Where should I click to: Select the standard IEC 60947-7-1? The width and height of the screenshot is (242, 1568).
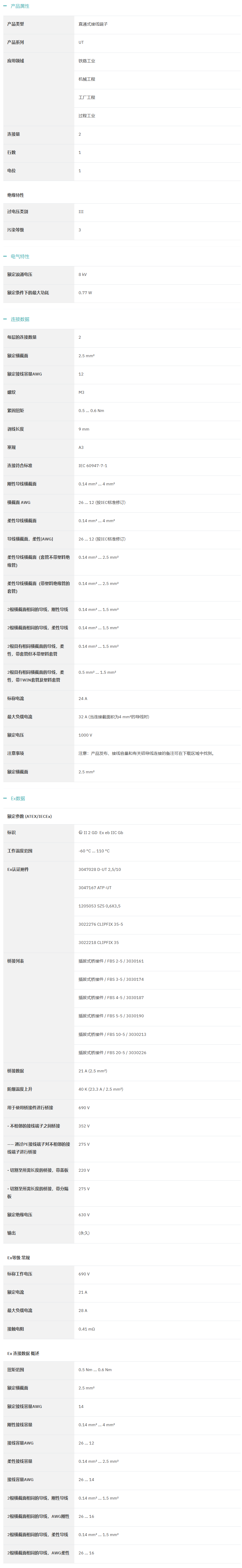click(93, 466)
